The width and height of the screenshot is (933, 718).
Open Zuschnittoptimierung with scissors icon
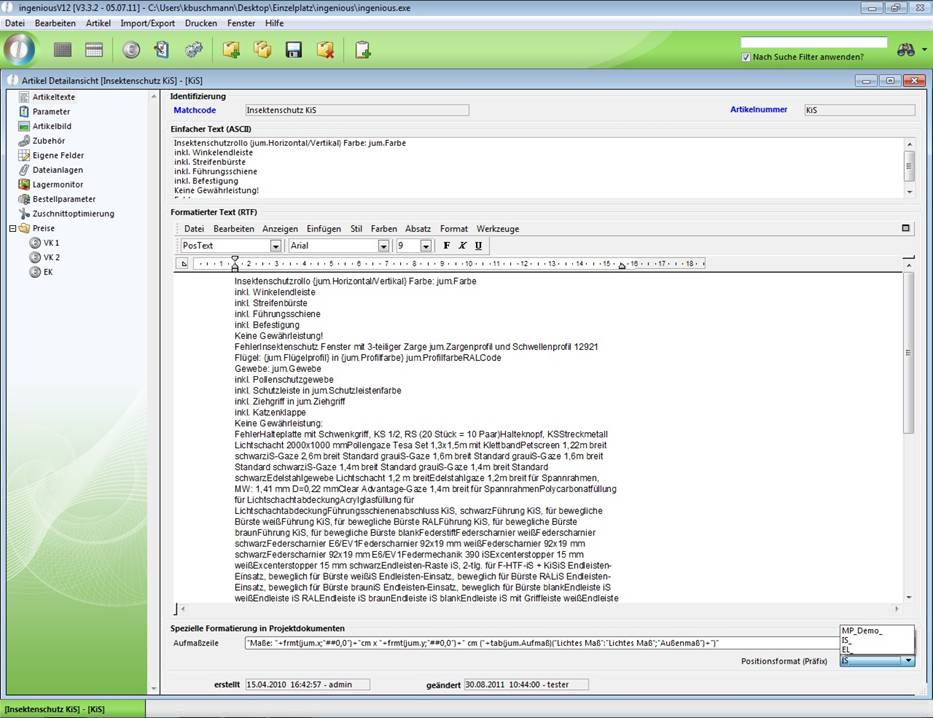click(72, 213)
